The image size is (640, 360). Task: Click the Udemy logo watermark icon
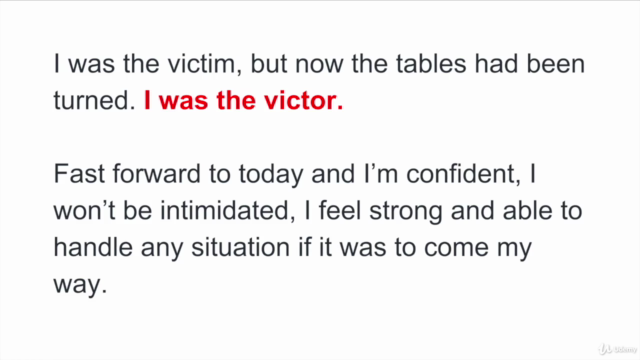tap(605, 349)
